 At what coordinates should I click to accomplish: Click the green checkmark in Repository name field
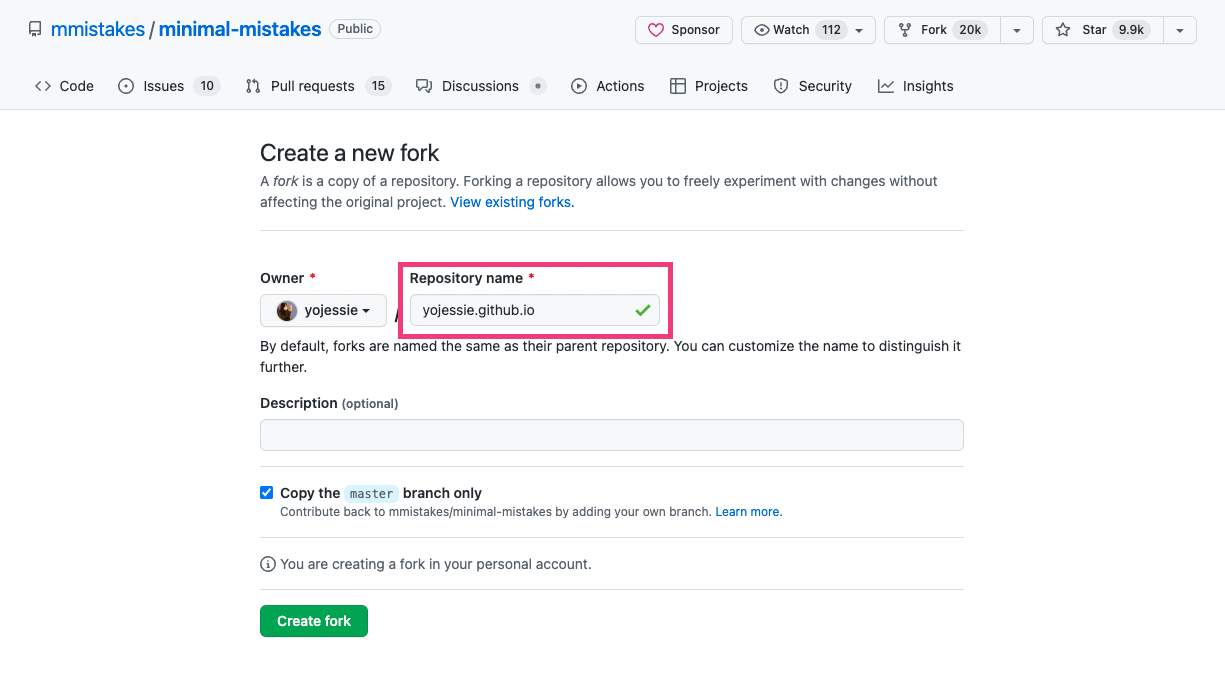[x=643, y=311]
